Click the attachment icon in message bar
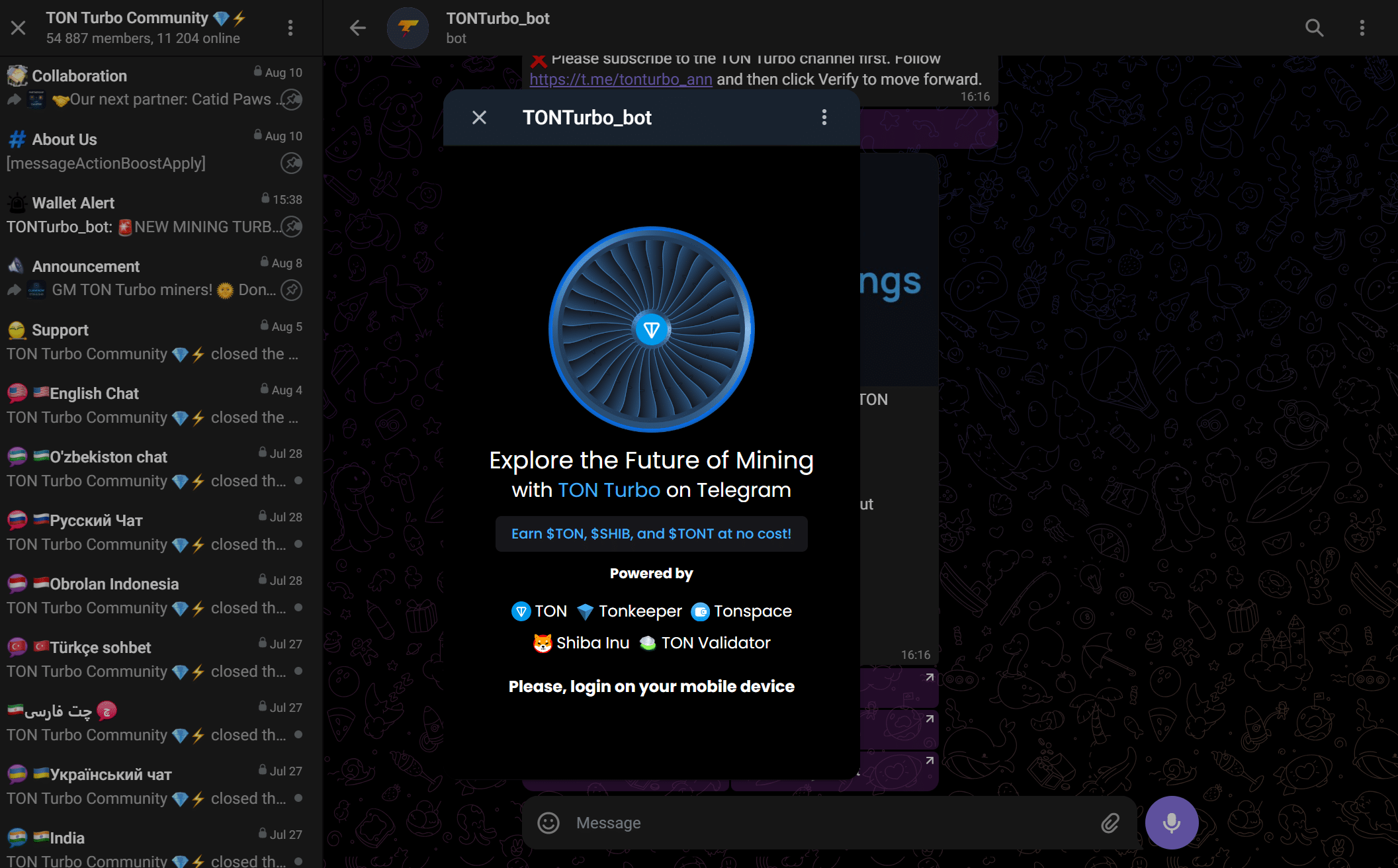The width and height of the screenshot is (1398, 868). [x=1109, y=821]
